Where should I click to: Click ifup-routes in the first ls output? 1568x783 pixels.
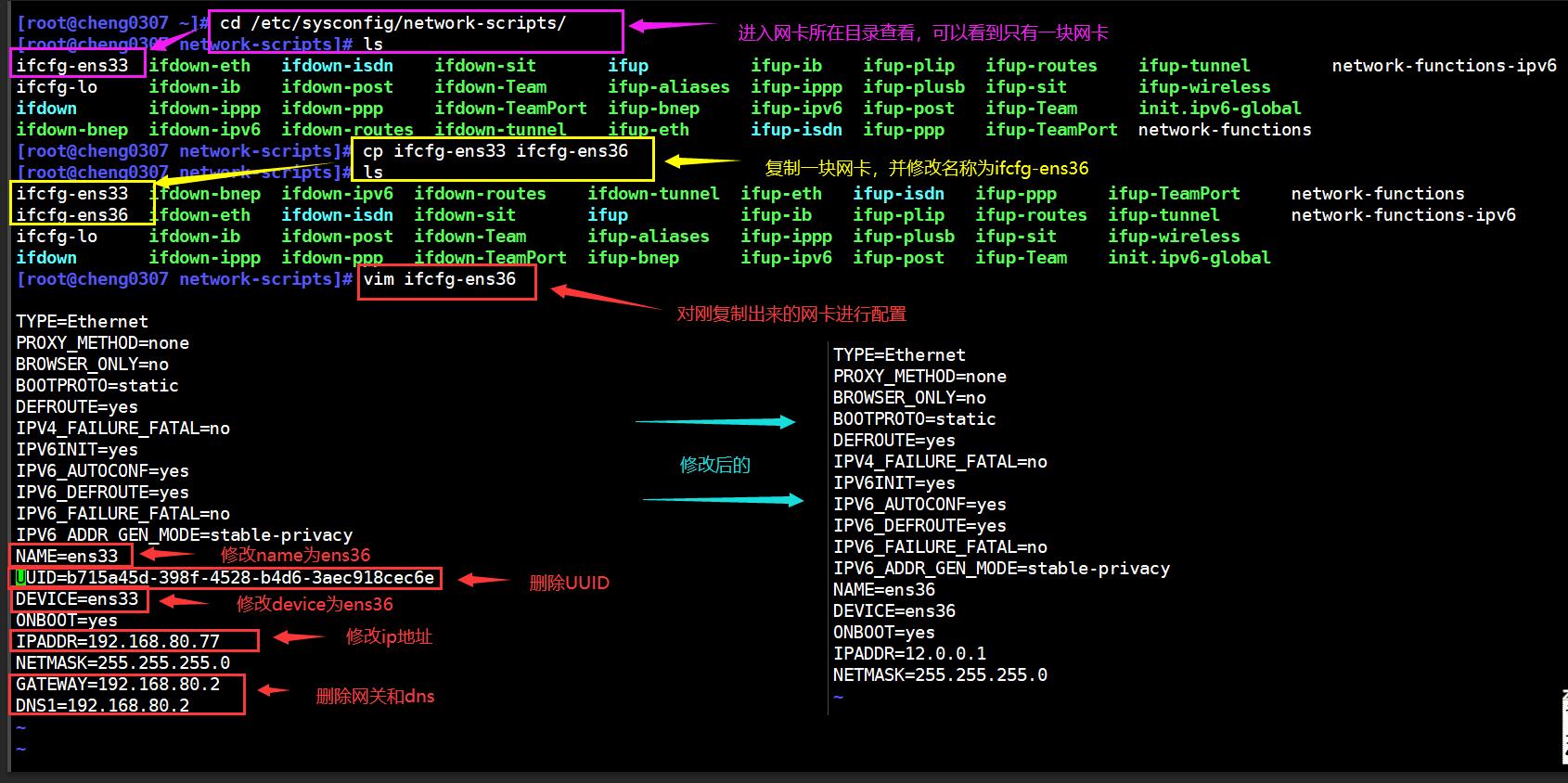point(1041,65)
